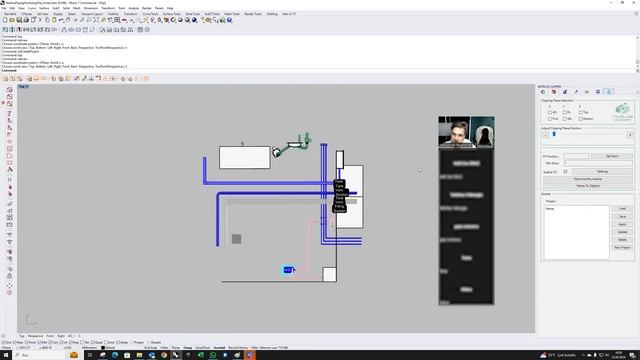The image size is (640, 360).
Task: Click the Print icon in toolbar
Action: pos(26,20)
